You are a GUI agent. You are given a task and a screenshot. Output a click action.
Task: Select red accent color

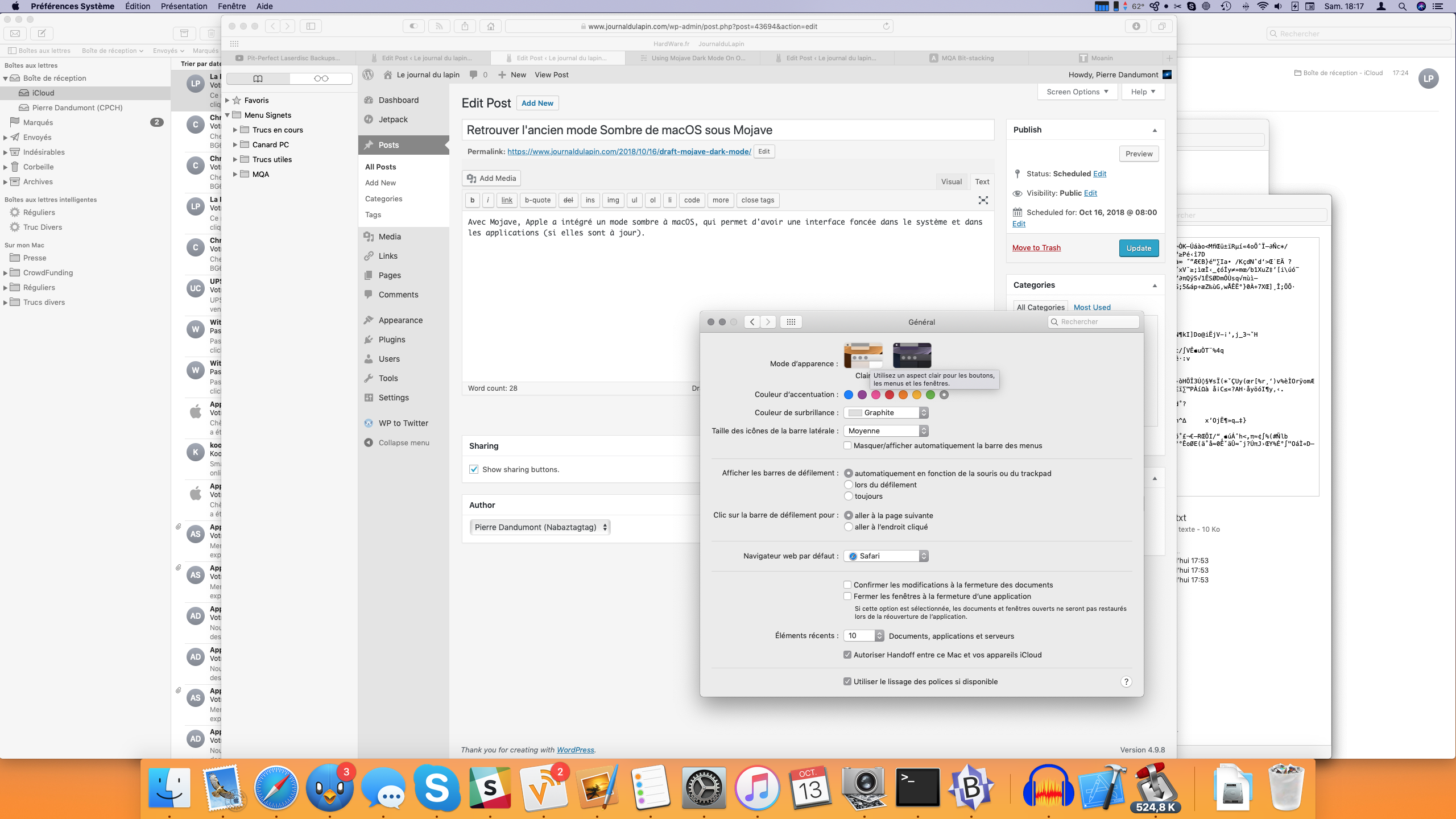(890, 395)
